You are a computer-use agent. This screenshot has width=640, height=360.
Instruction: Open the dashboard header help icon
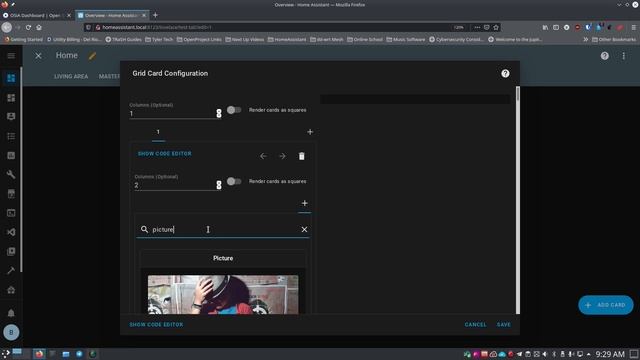(604, 56)
